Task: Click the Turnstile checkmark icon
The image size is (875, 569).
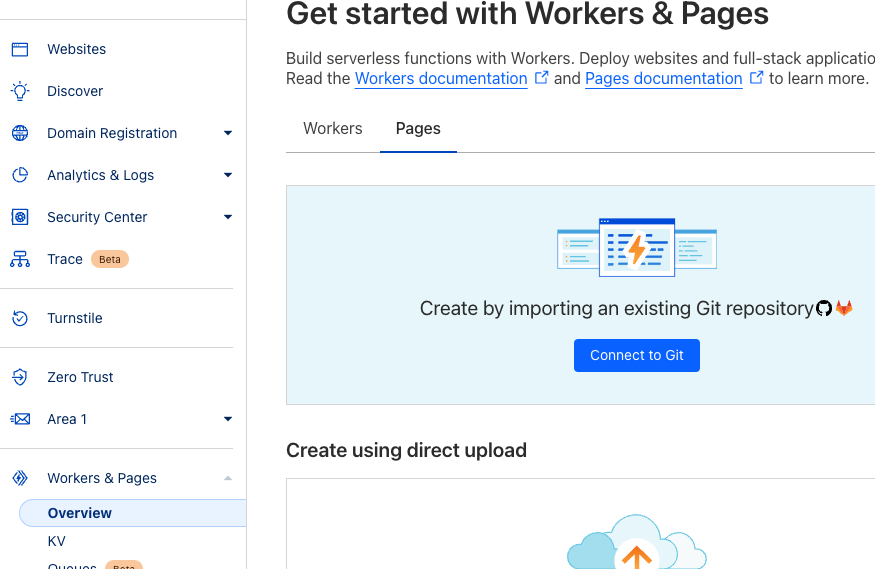Action: click(20, 318)
